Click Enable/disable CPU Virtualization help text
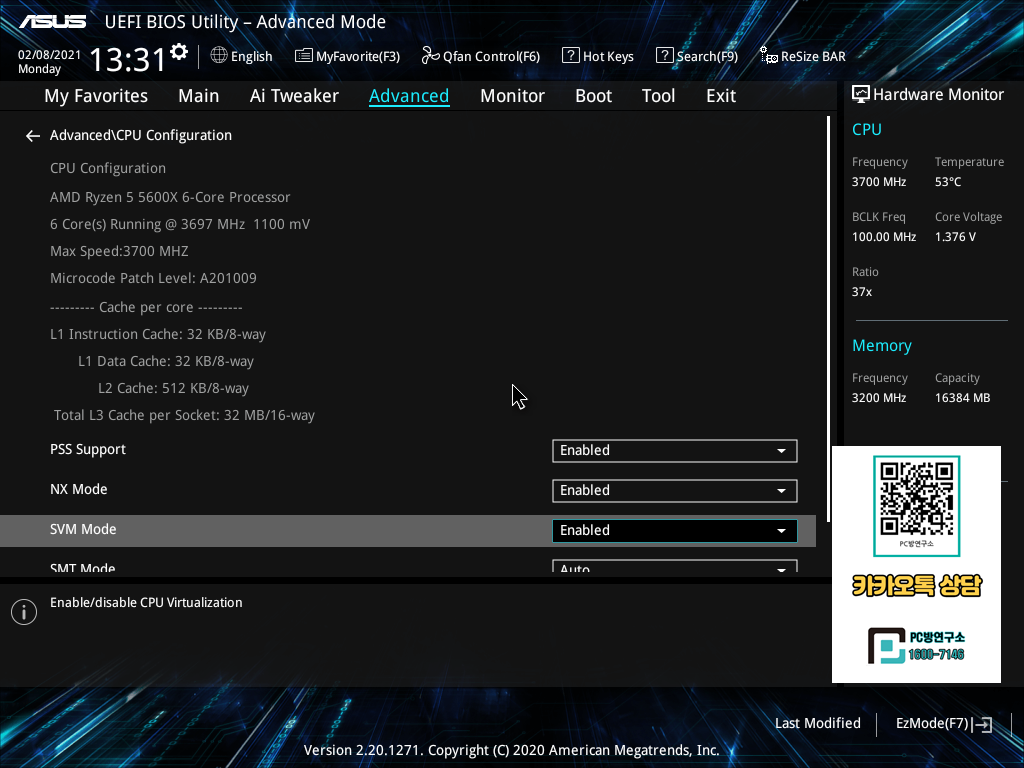 click(x=146, y=603)
